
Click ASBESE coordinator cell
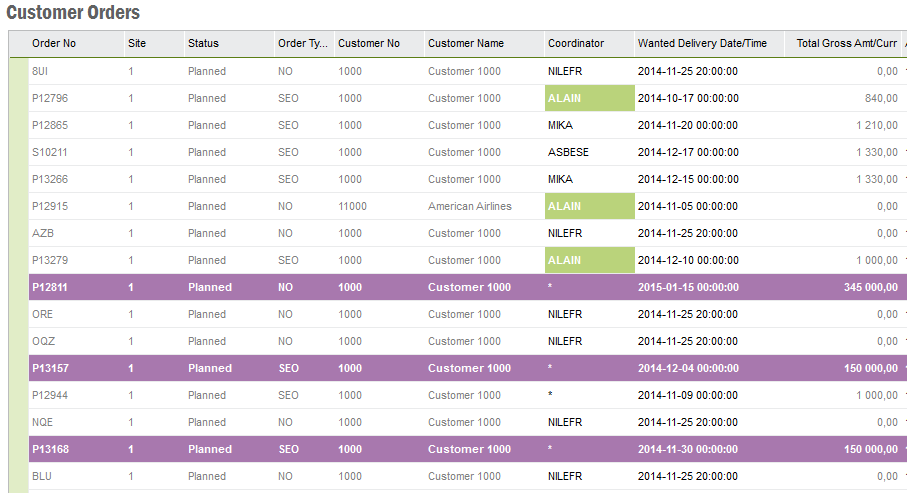(x=567, y=152)
